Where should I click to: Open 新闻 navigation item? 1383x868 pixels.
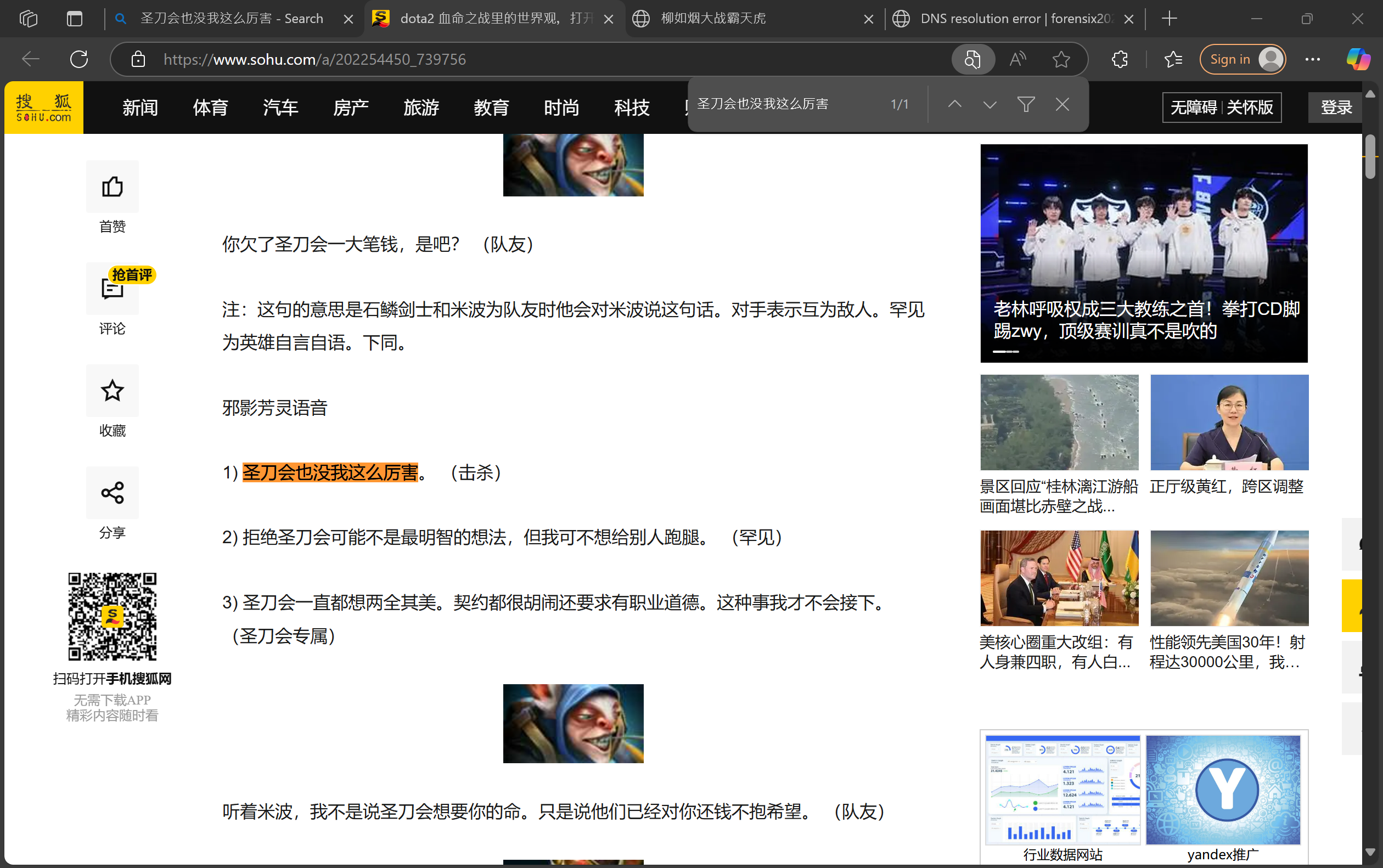(x=140, y=108)
